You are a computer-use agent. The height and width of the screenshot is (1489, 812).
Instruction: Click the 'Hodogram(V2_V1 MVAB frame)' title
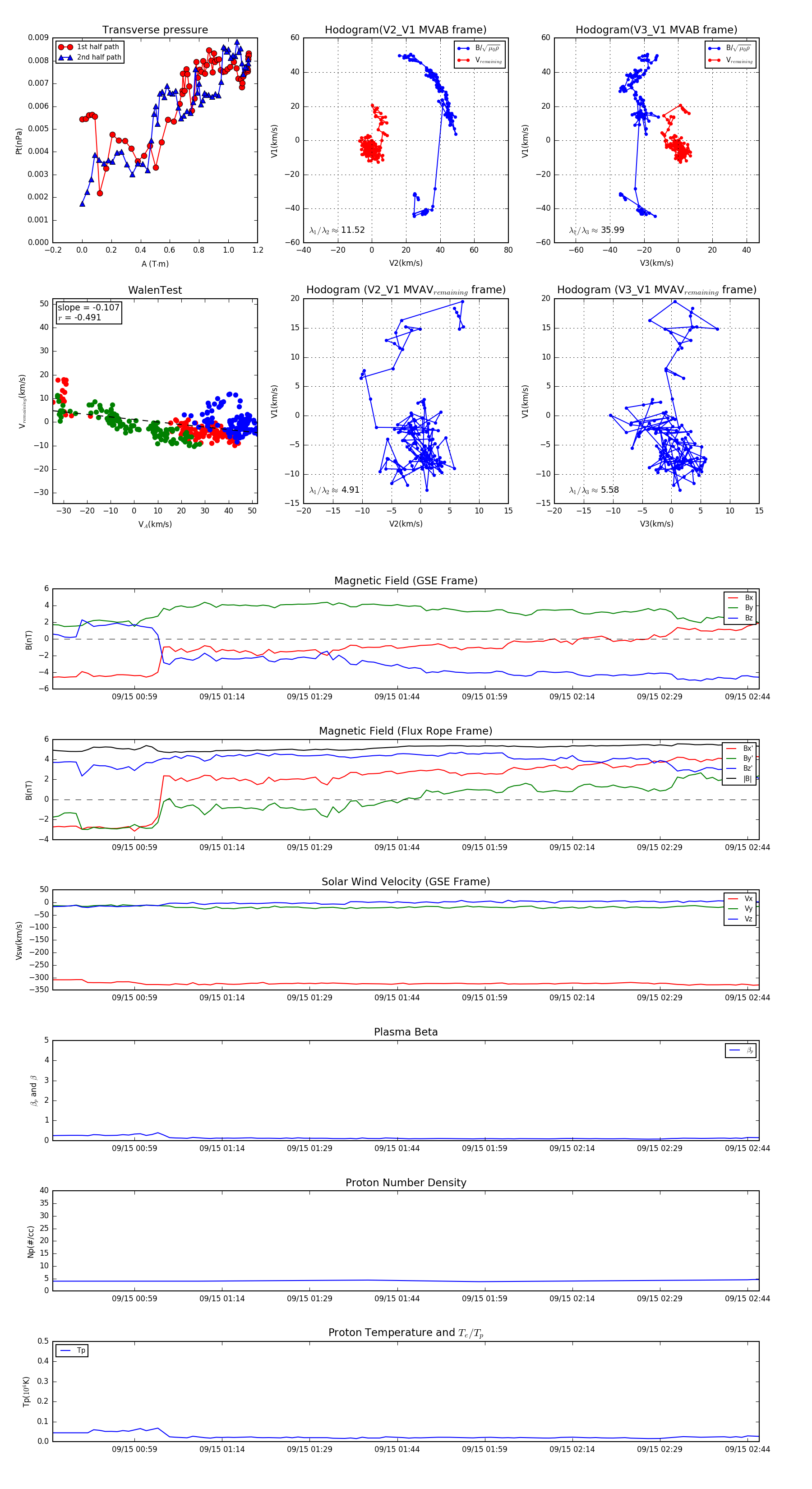[x=406, y=30]
